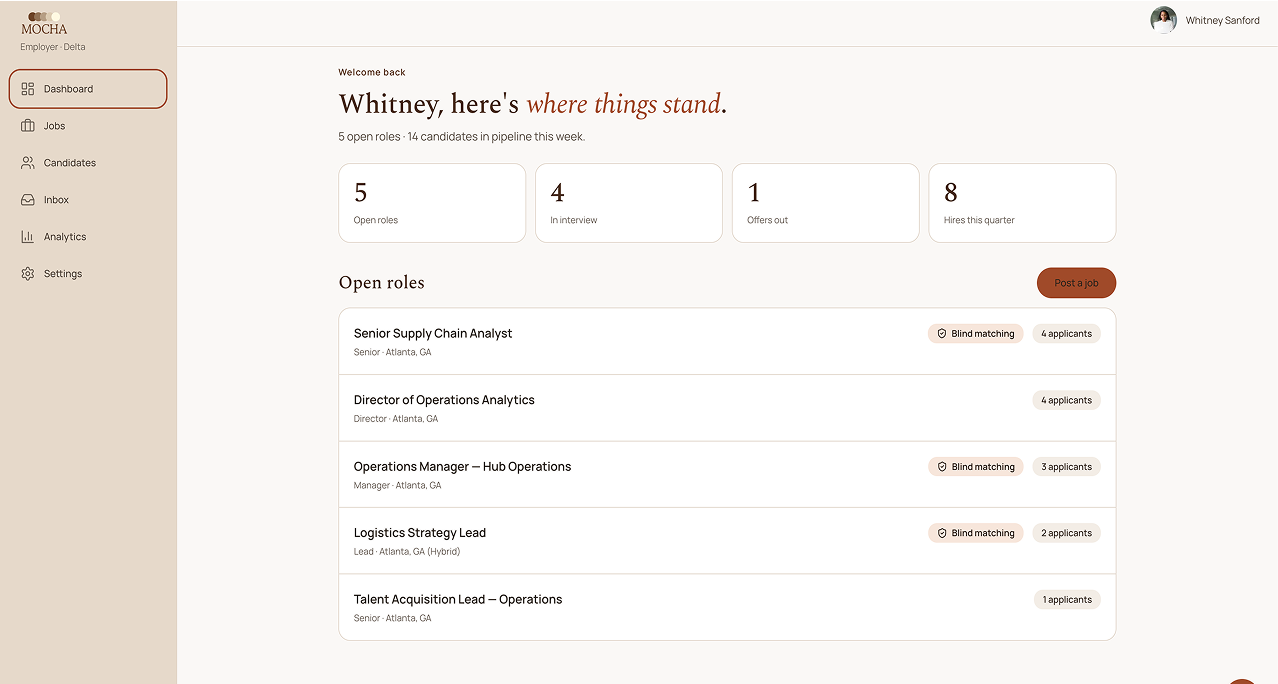Screen dimensions: 1278x684
Task: Open Senior Supply Chain Analyst role
Action: pos(727,342)
